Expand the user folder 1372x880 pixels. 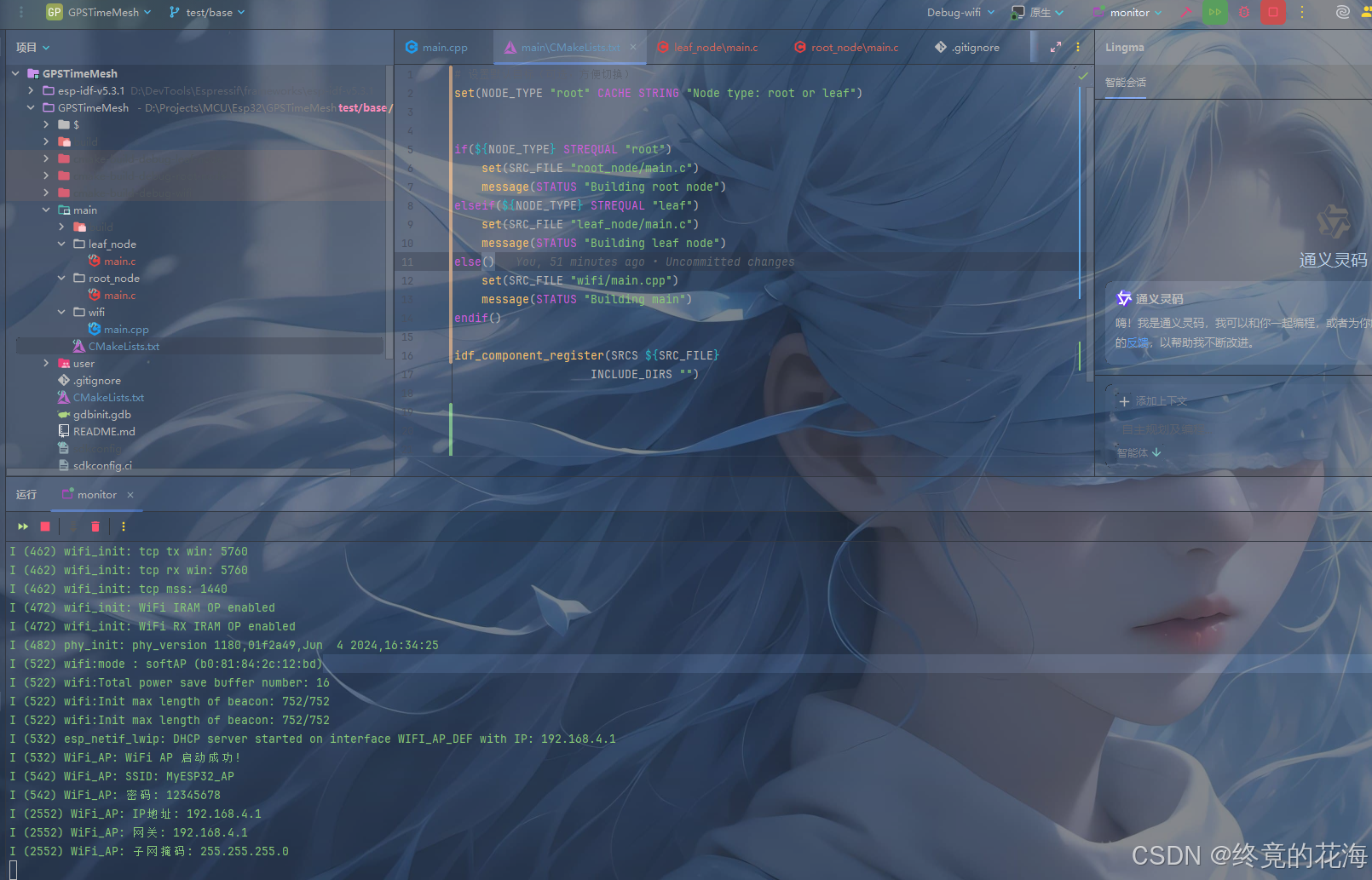click(x=46, y=363)
